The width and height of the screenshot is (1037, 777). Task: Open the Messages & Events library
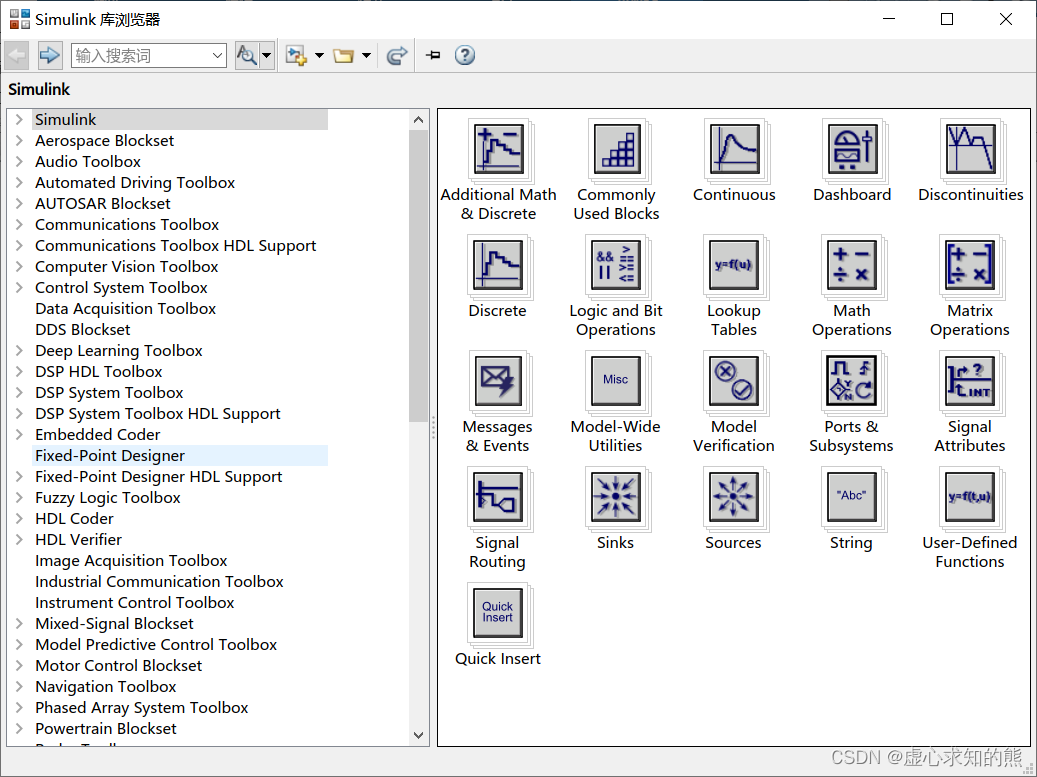coord(499,382)
